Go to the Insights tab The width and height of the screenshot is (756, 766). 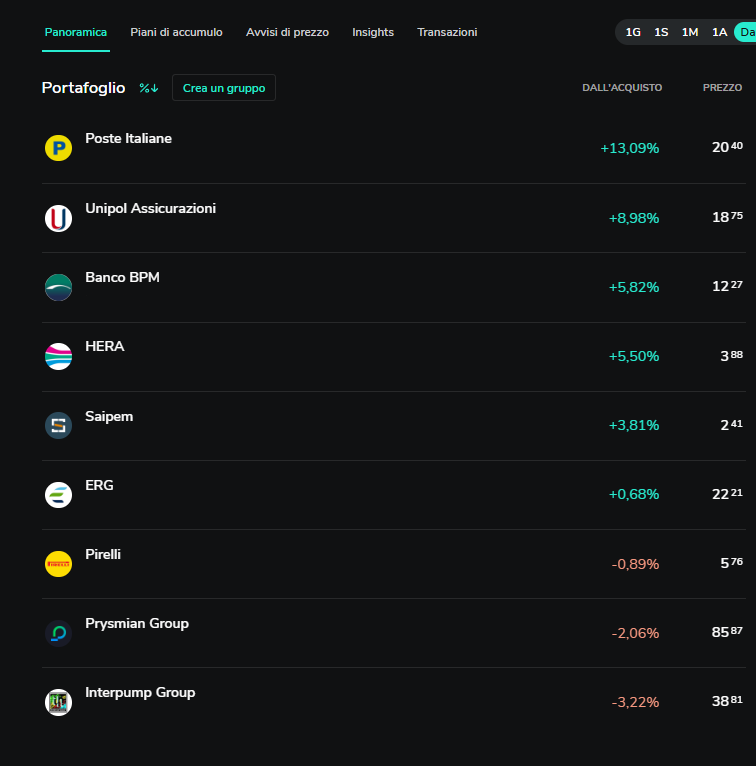click(373, 32)
